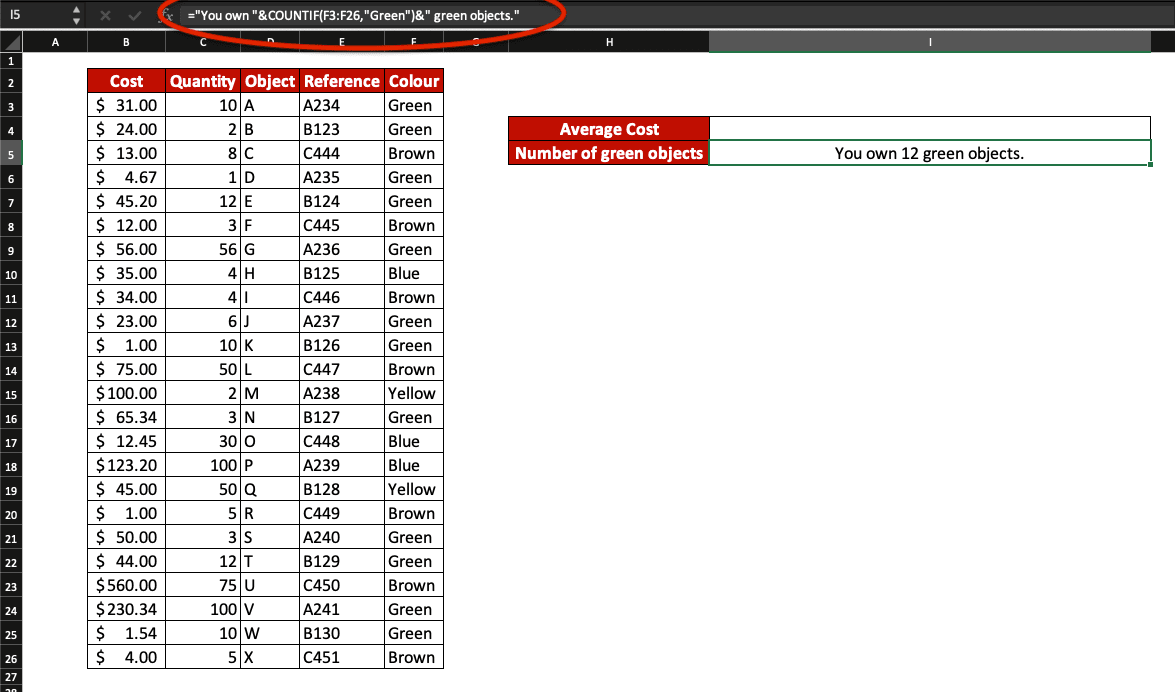
Task: Select the Cost header cell of the table
Action: pyautogui.click(x=126, y=81)
